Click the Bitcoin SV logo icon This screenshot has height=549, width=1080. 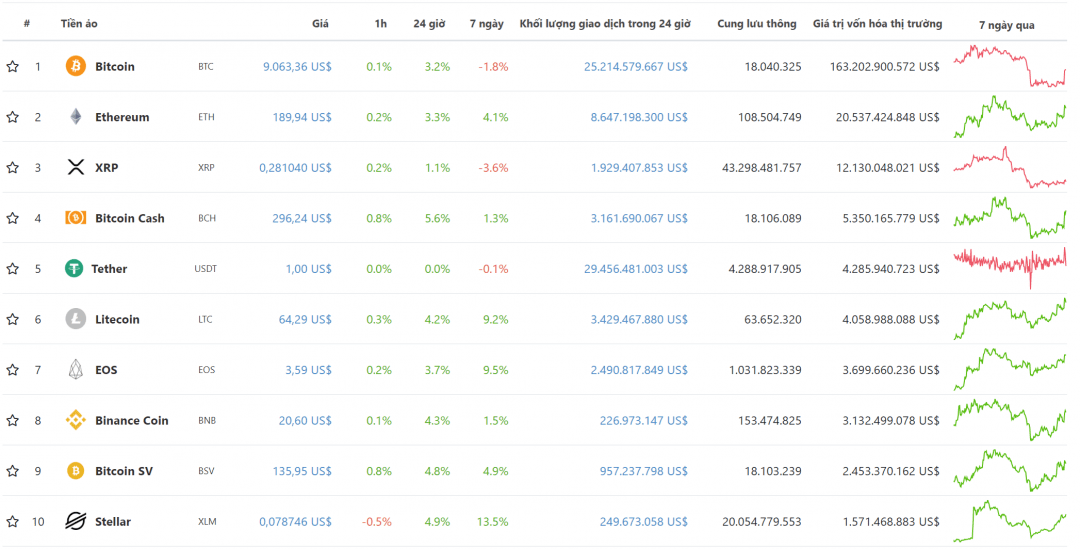pos(76,470)
